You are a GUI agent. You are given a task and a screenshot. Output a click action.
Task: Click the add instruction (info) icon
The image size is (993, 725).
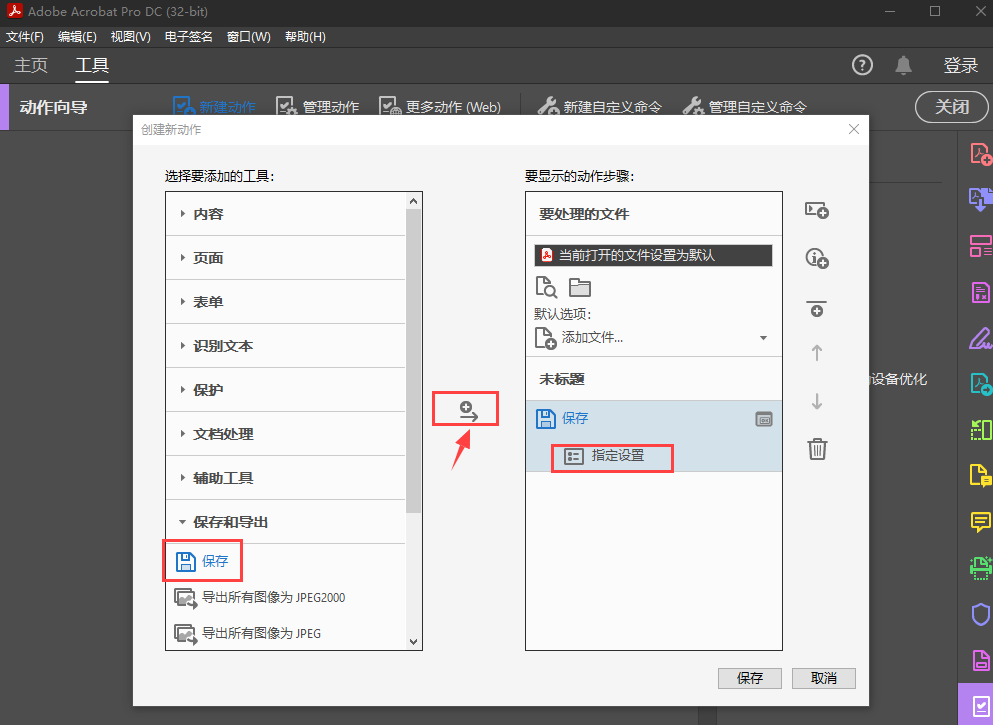(x=817, y=259)
